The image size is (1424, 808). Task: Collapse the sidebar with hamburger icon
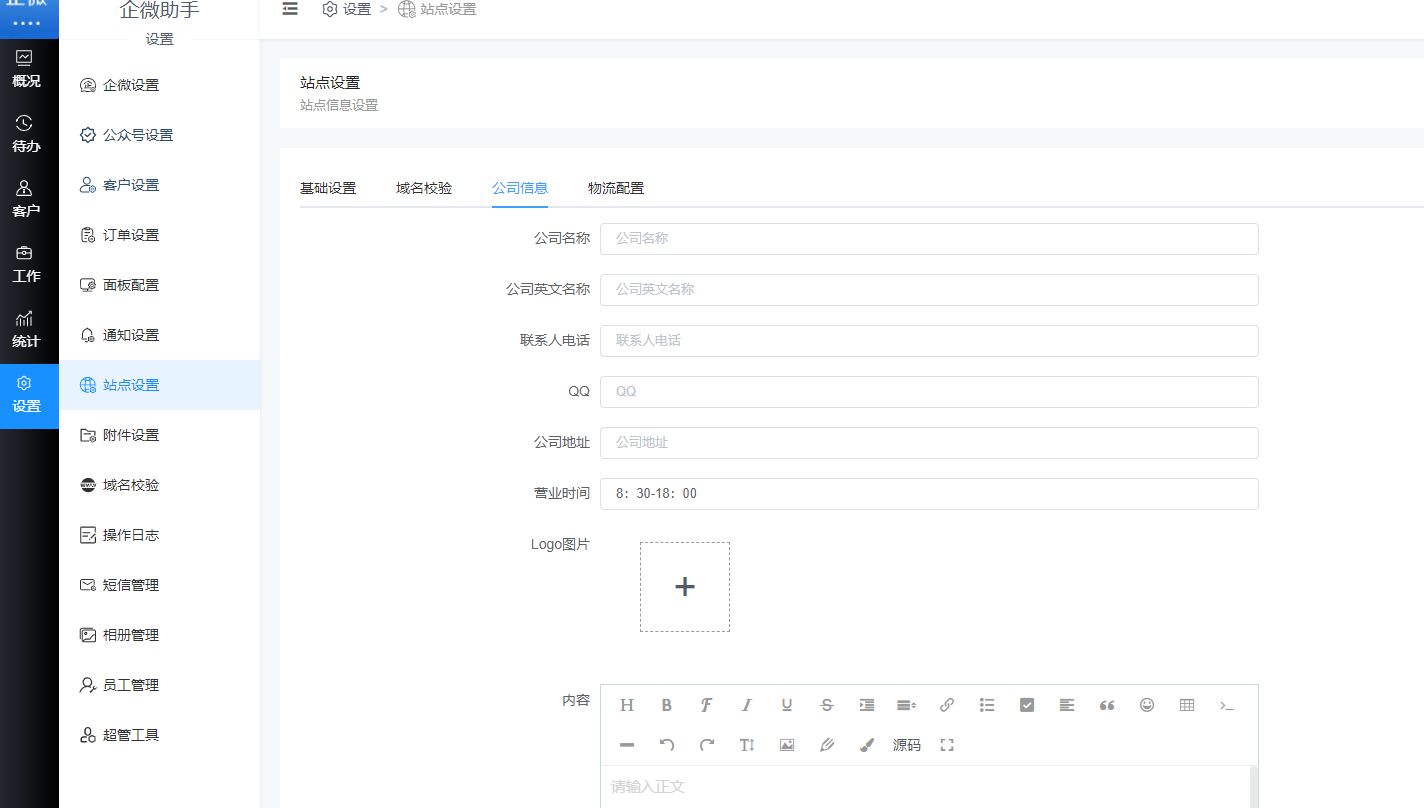290,9
